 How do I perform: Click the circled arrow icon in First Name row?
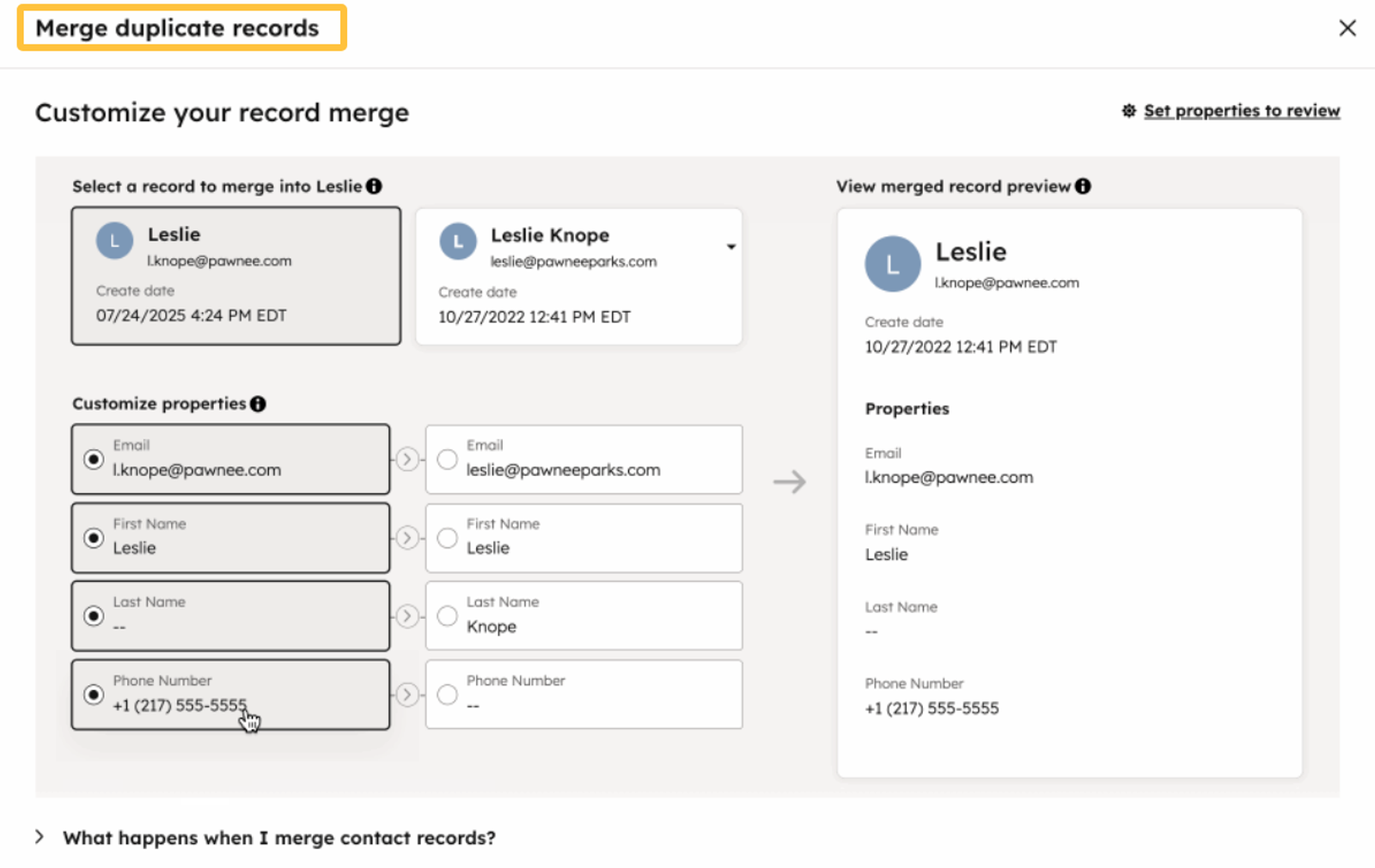pos(407,538)
